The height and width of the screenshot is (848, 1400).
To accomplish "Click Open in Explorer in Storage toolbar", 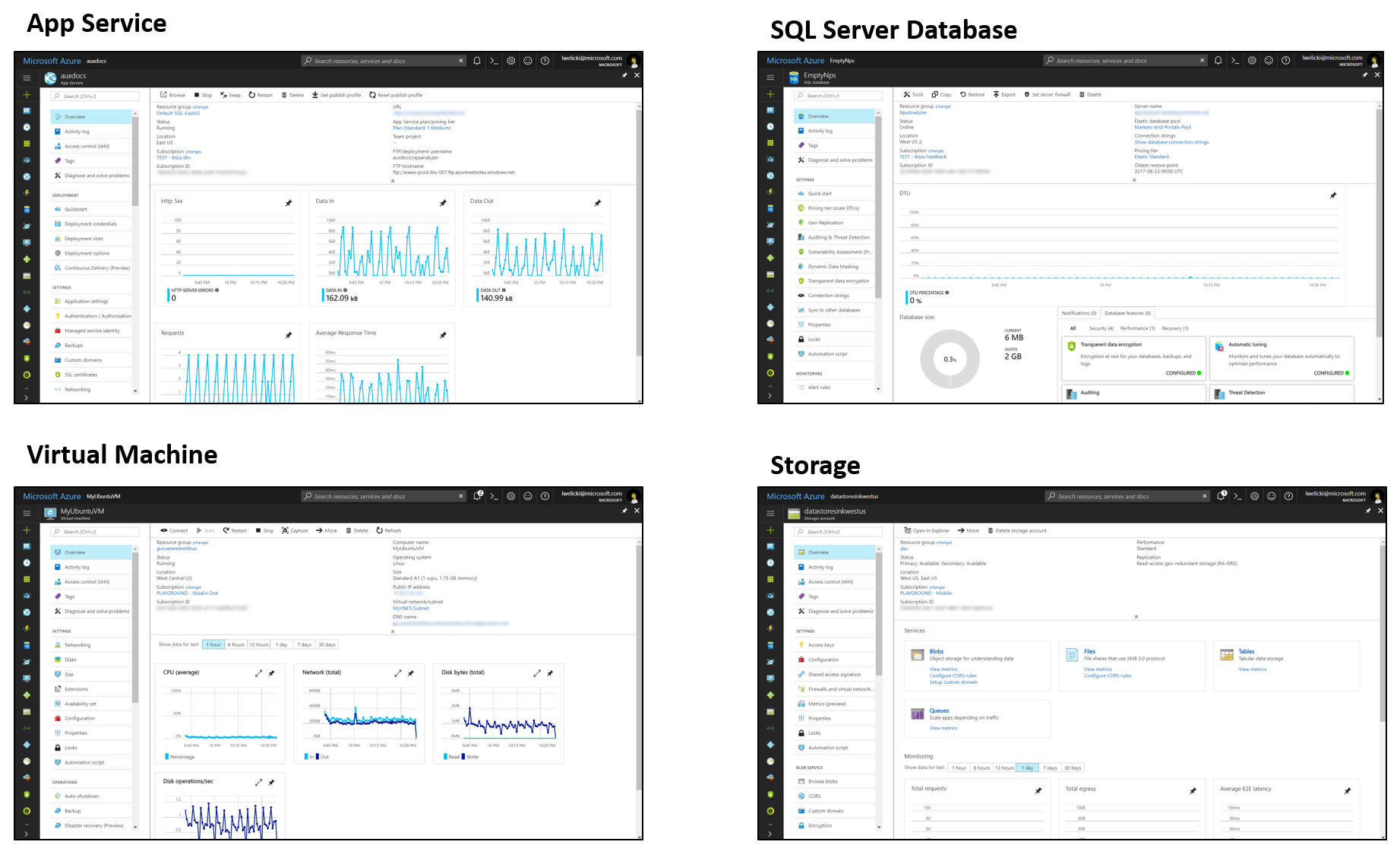I will coord(927,530).
